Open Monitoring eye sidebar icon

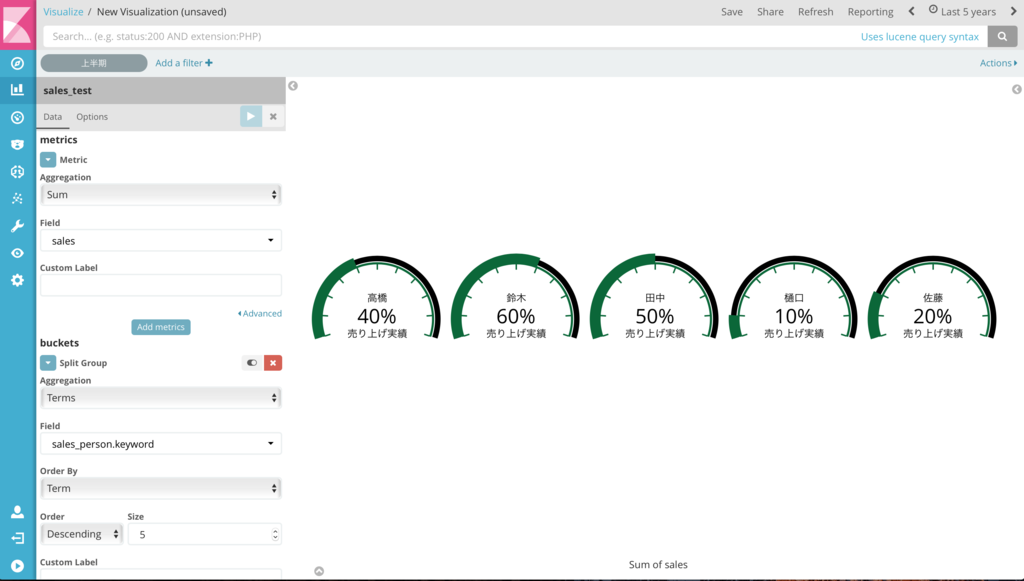click(x=18, y=253)
